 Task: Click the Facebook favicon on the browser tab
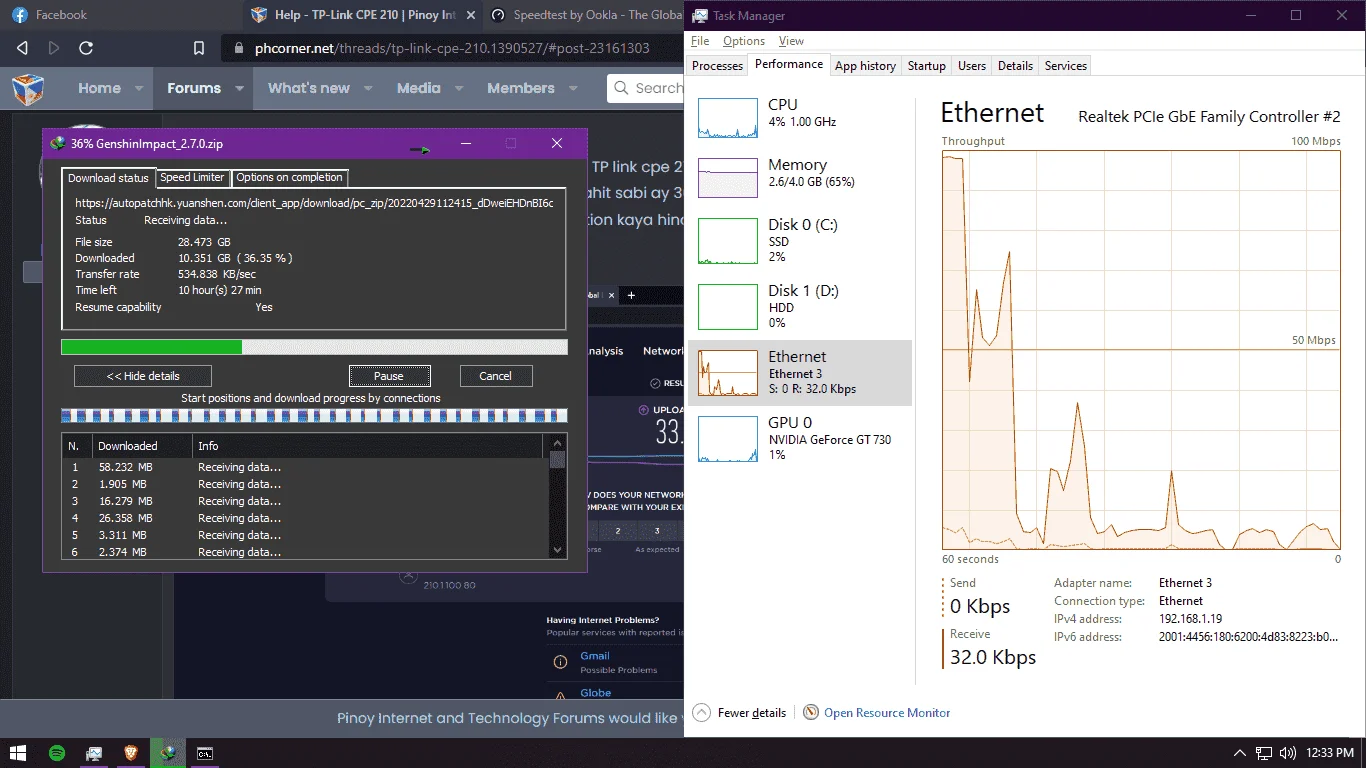click(x=20, y=15)
